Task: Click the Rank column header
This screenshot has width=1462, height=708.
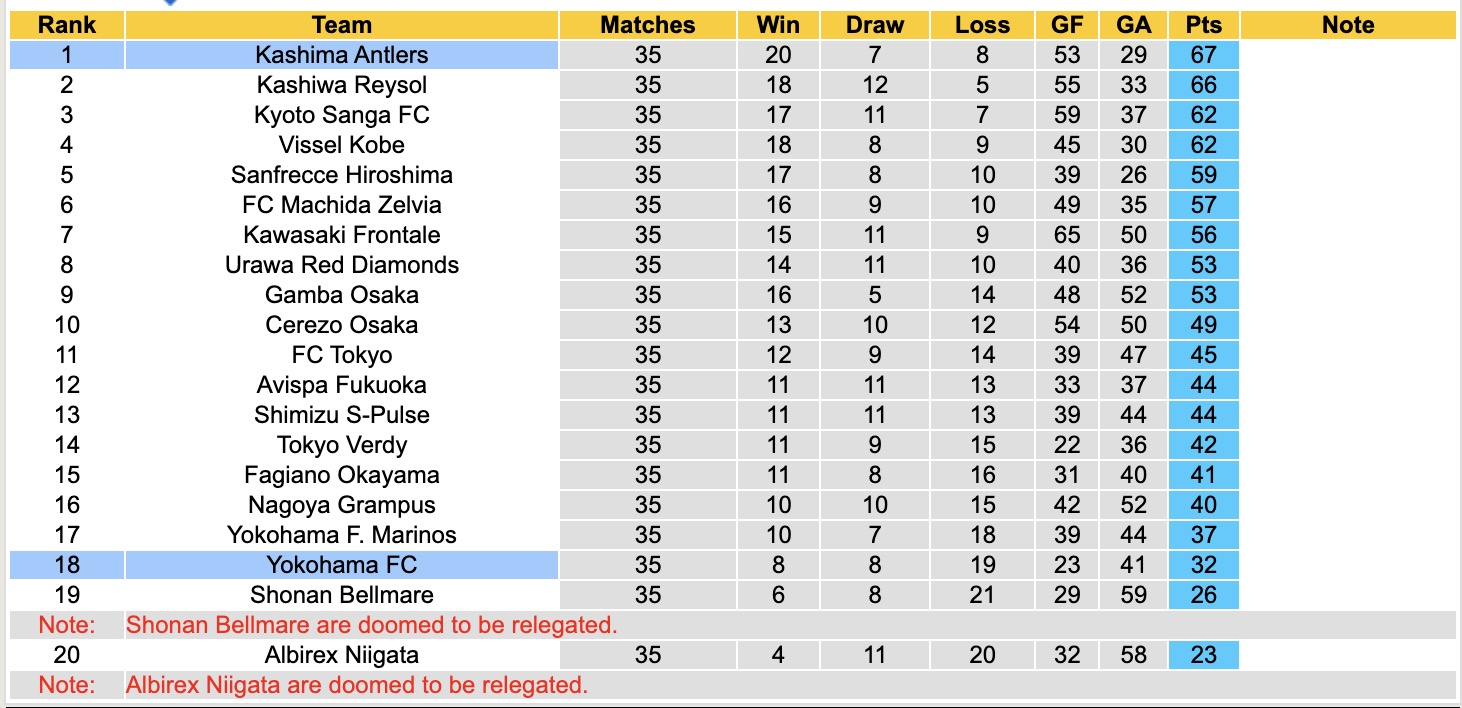Action: coord(67,25)
